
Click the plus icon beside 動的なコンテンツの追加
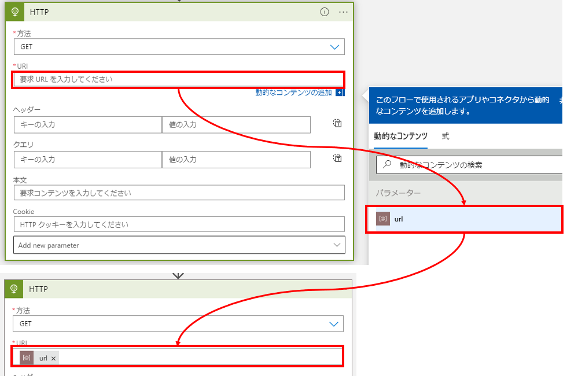point(340,93)
